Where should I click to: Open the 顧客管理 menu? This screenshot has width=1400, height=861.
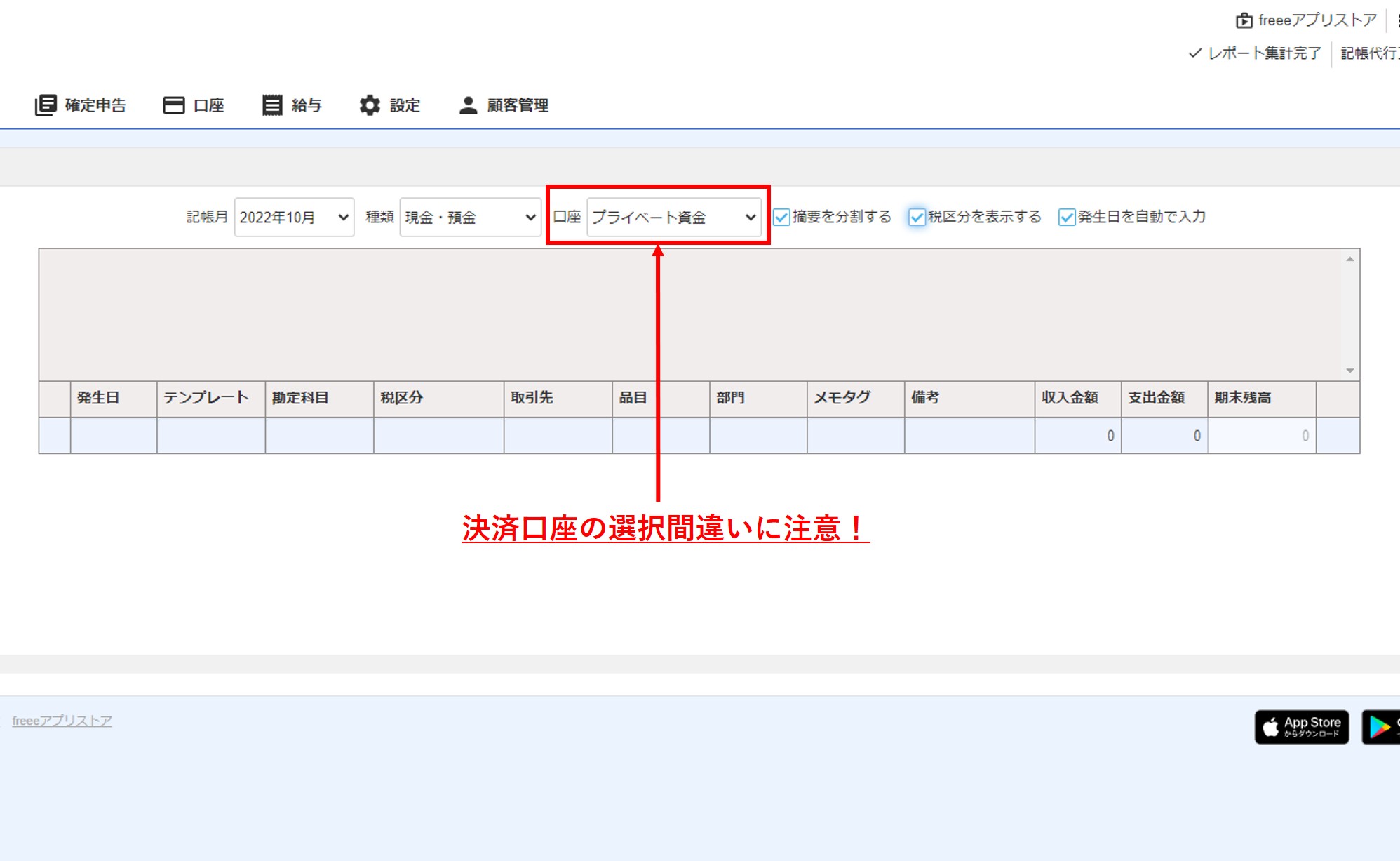(x=504, y=105)
